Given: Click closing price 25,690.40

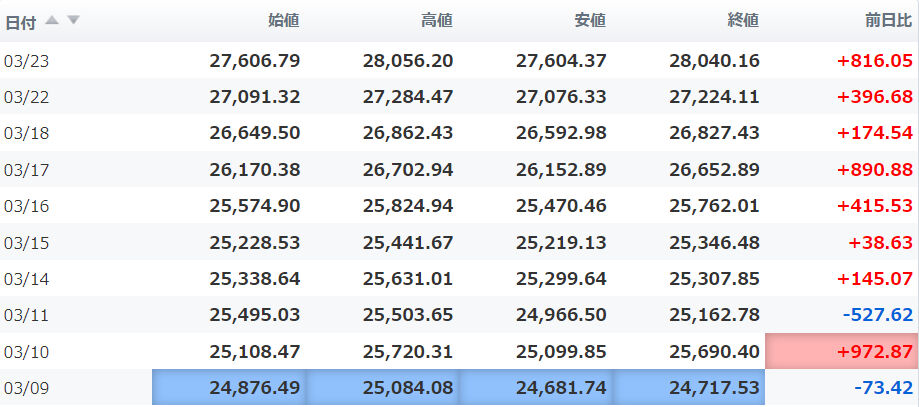Looking at the screenshot, I should click(x=714, y=351).
